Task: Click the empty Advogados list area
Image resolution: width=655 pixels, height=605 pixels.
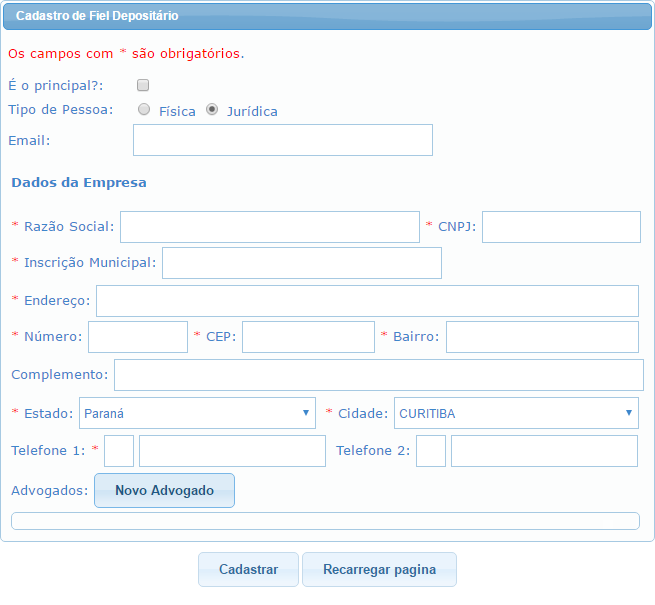Action: point(324,521)
